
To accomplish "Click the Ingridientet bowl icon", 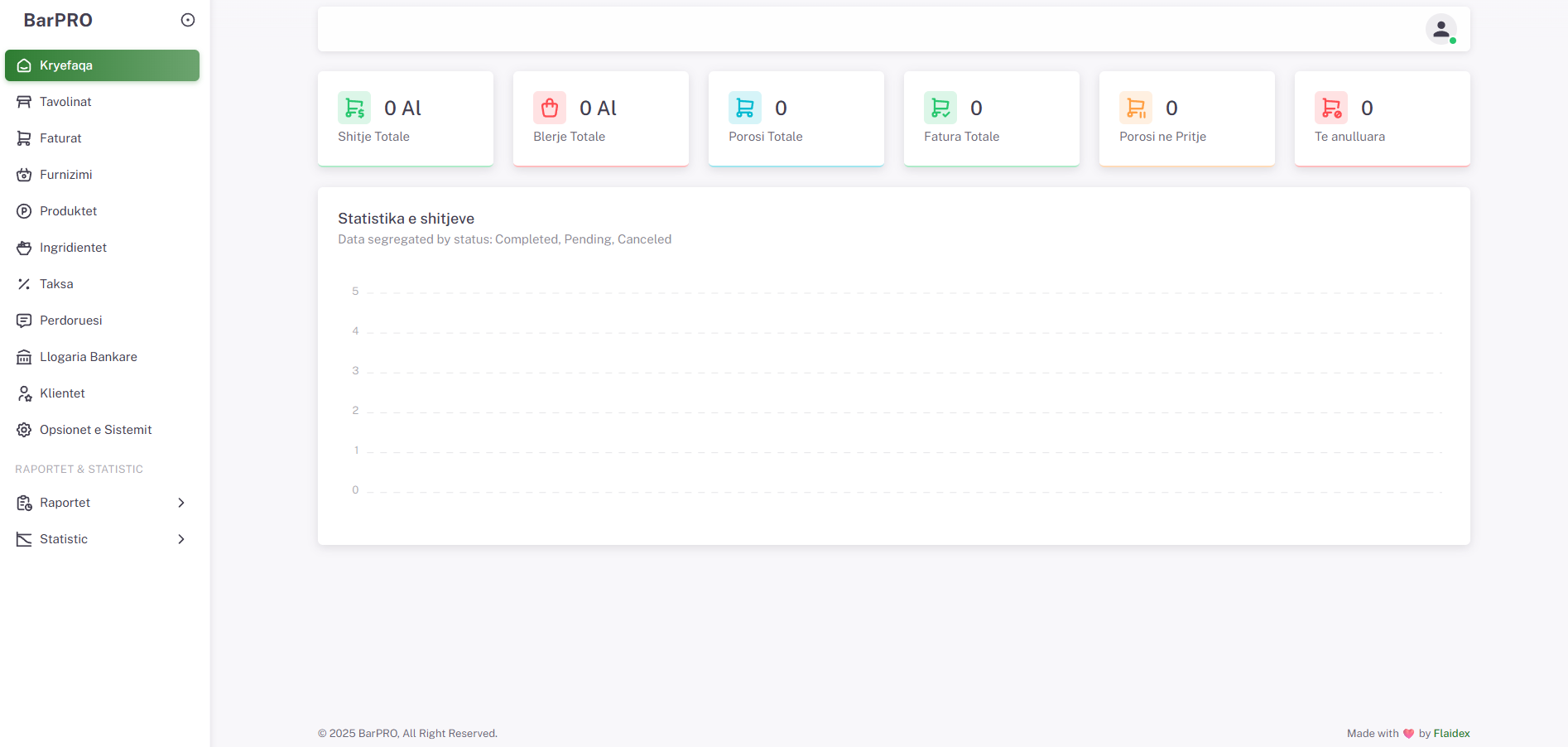I will click(x=24, y=248).
